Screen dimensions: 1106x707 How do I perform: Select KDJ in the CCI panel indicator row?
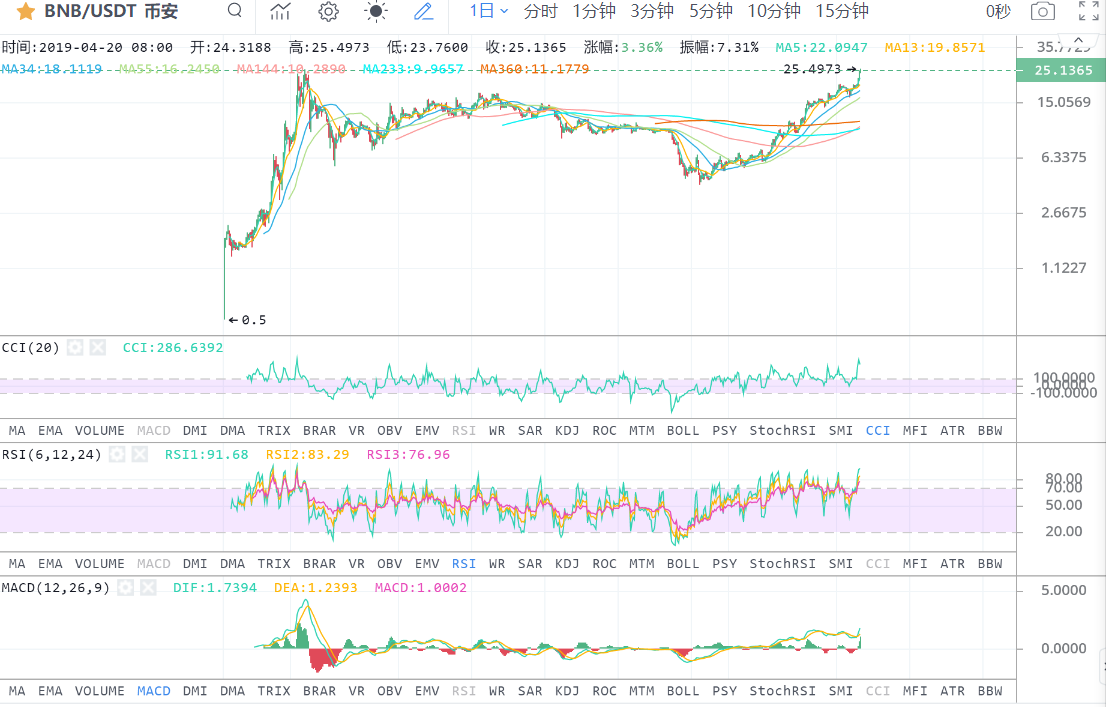click(567, 430)
